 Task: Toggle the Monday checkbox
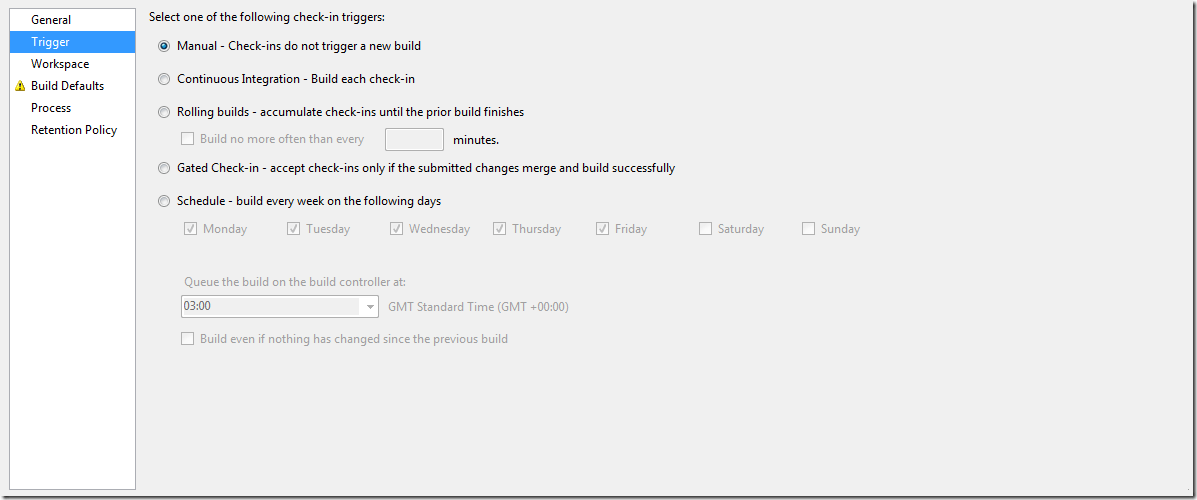(x=191, y=228)
